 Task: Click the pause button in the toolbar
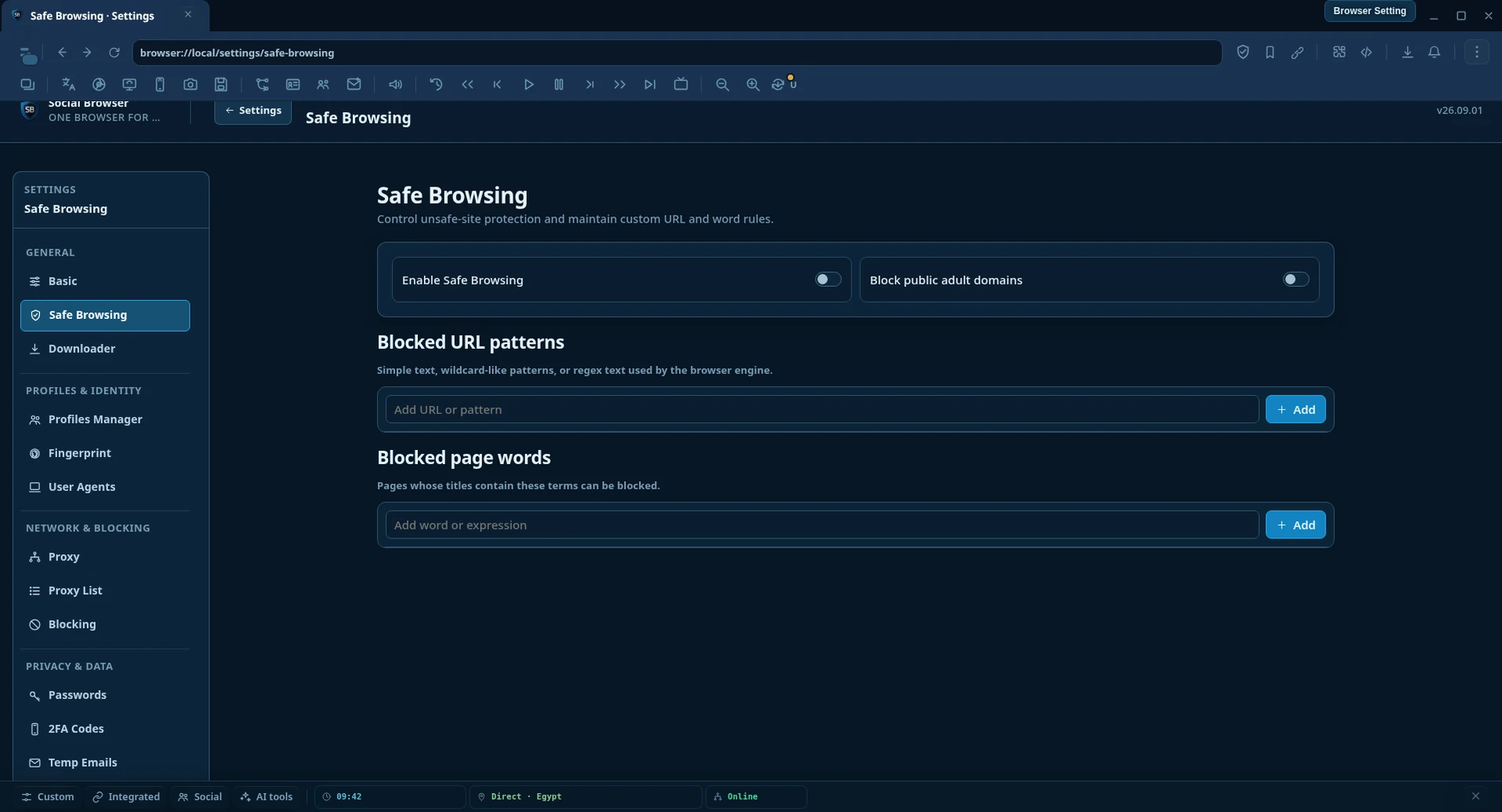click(559, 85)
